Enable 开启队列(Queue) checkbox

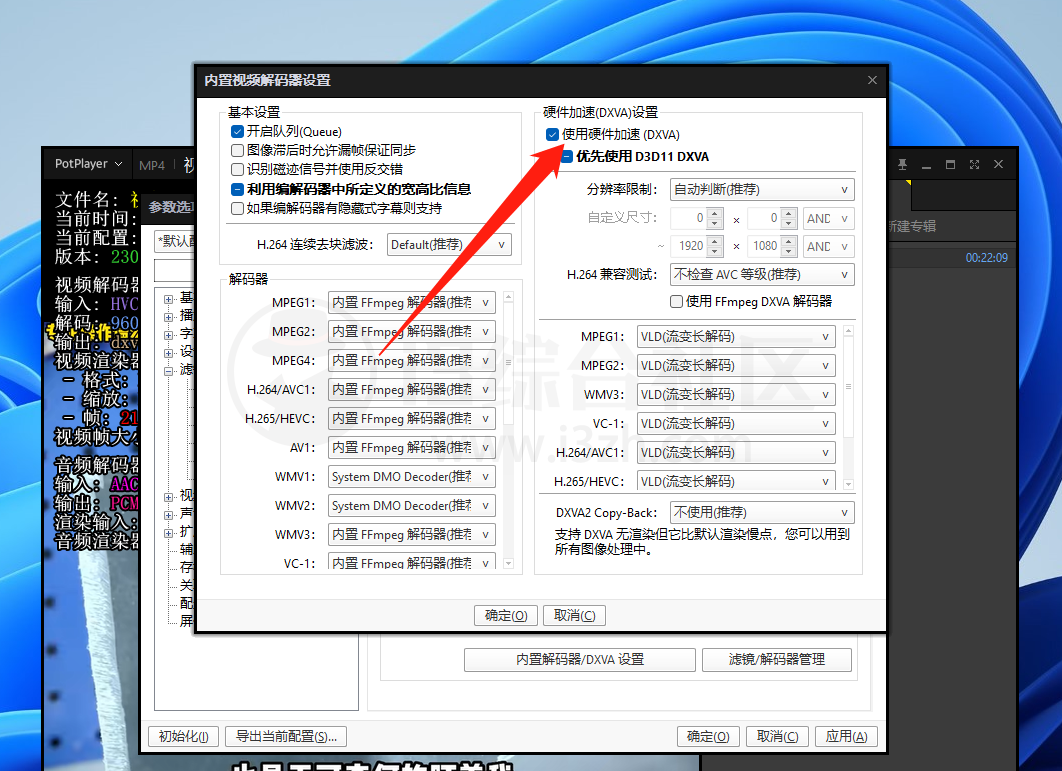click(237, 131)
